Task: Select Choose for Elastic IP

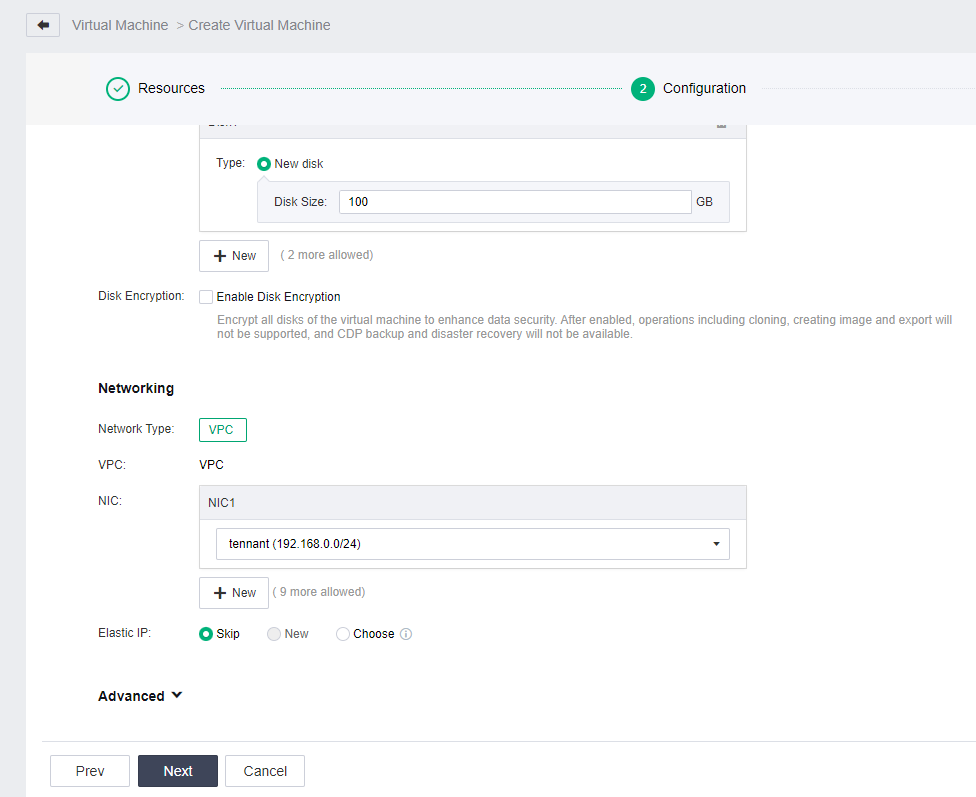Action: tap(342, 634)
